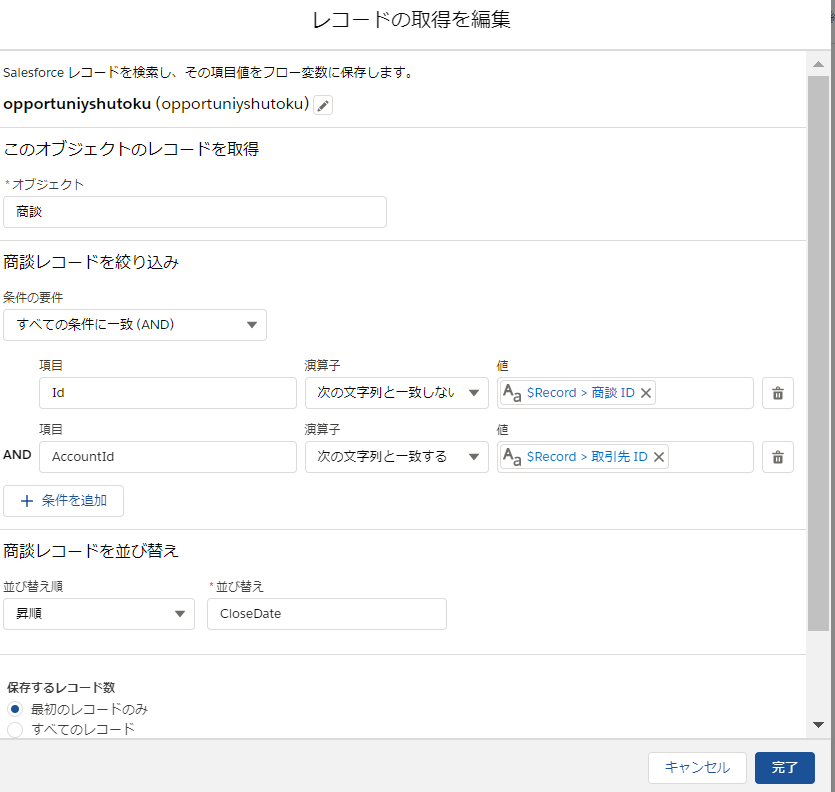The image size is (835, 792).
Task: Open the 条件の要件 dropdown
Action: 135,324
